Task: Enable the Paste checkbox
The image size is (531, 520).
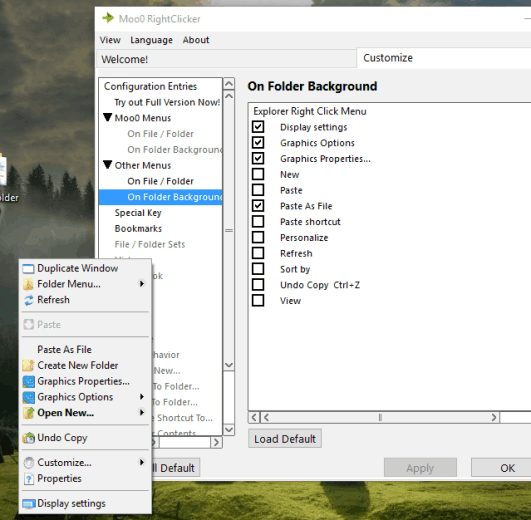Action: [x=258, y=190]
